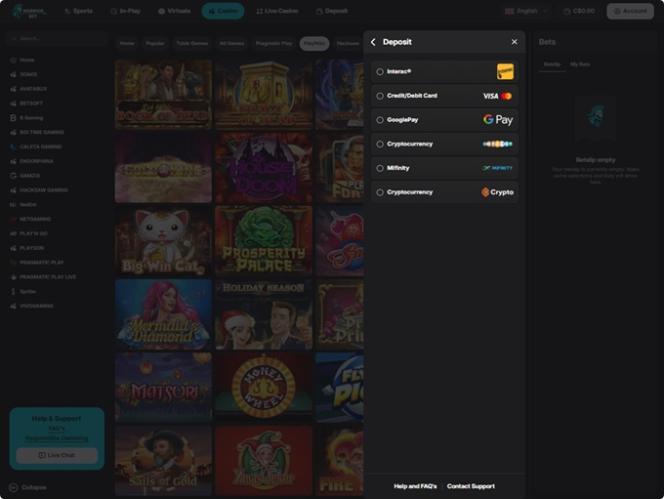Click Home icon in left sidebar

tap(13, 60)
